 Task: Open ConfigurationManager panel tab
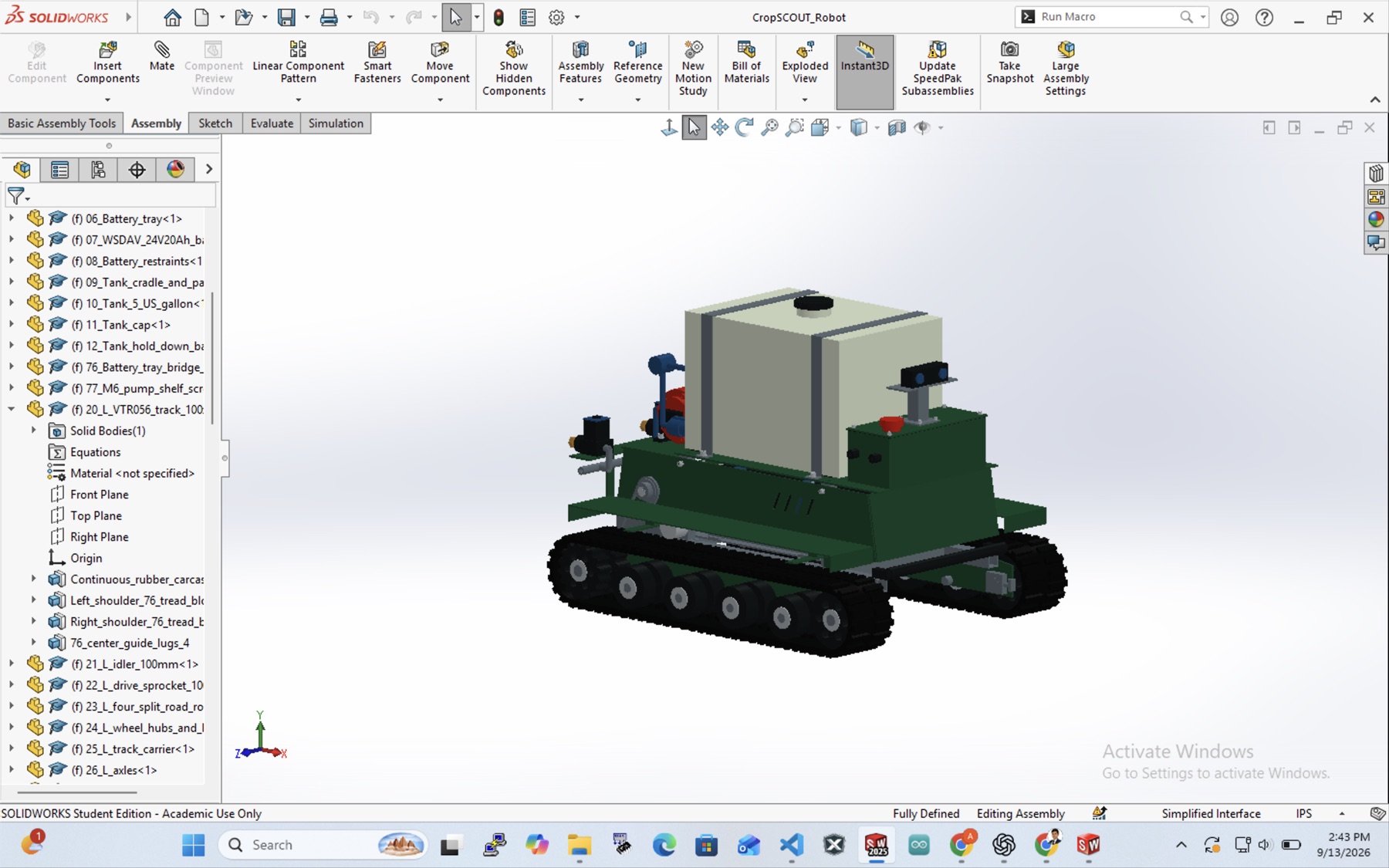(98, 169)
